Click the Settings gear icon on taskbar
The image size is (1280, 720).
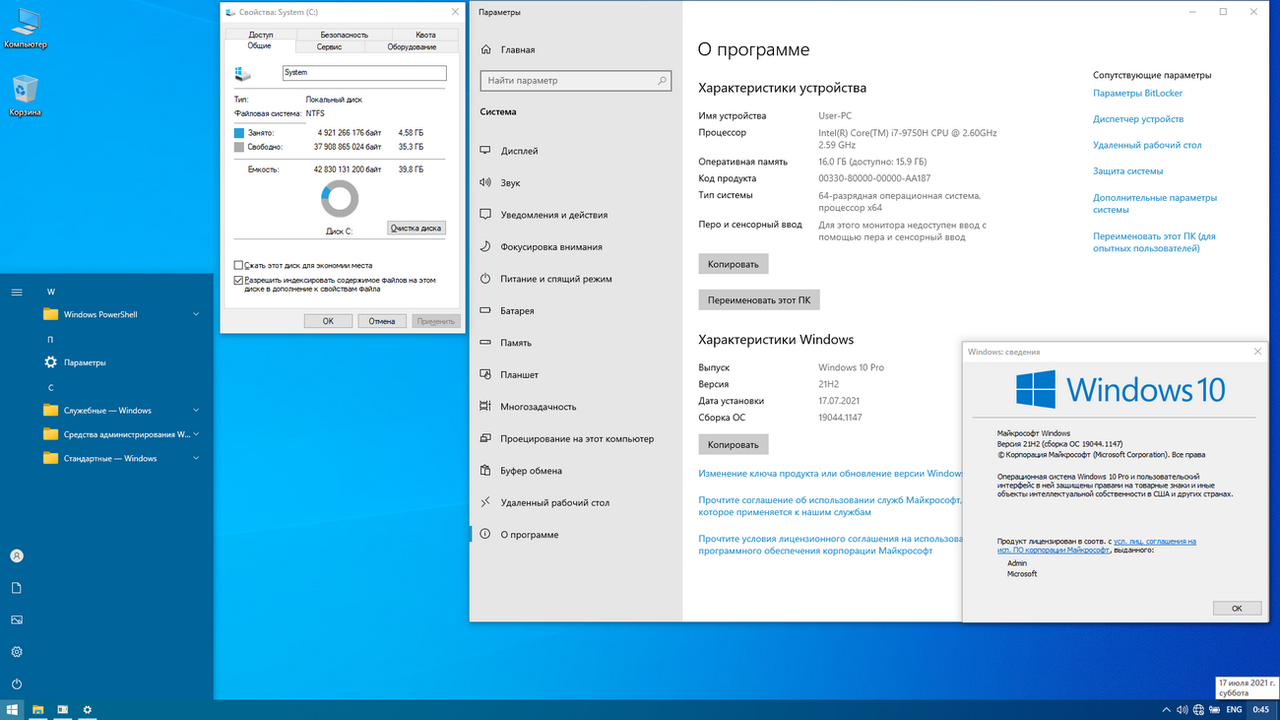point(87,710)
